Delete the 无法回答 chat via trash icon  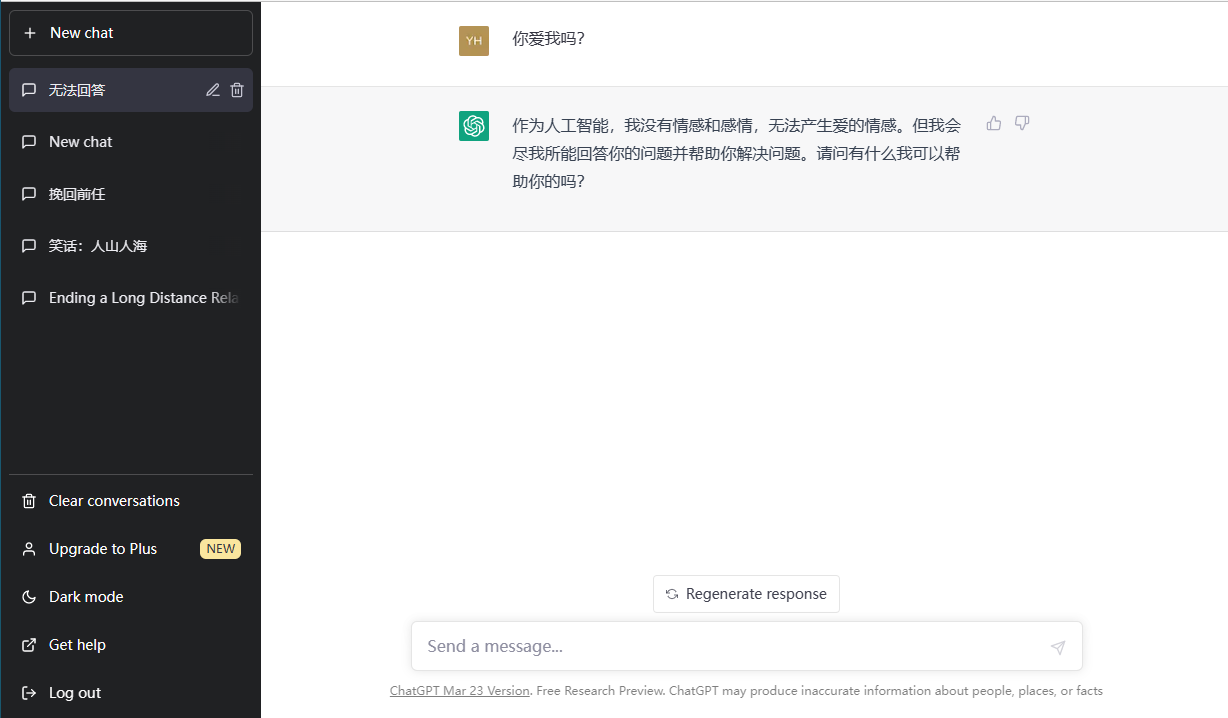(237, 90)
